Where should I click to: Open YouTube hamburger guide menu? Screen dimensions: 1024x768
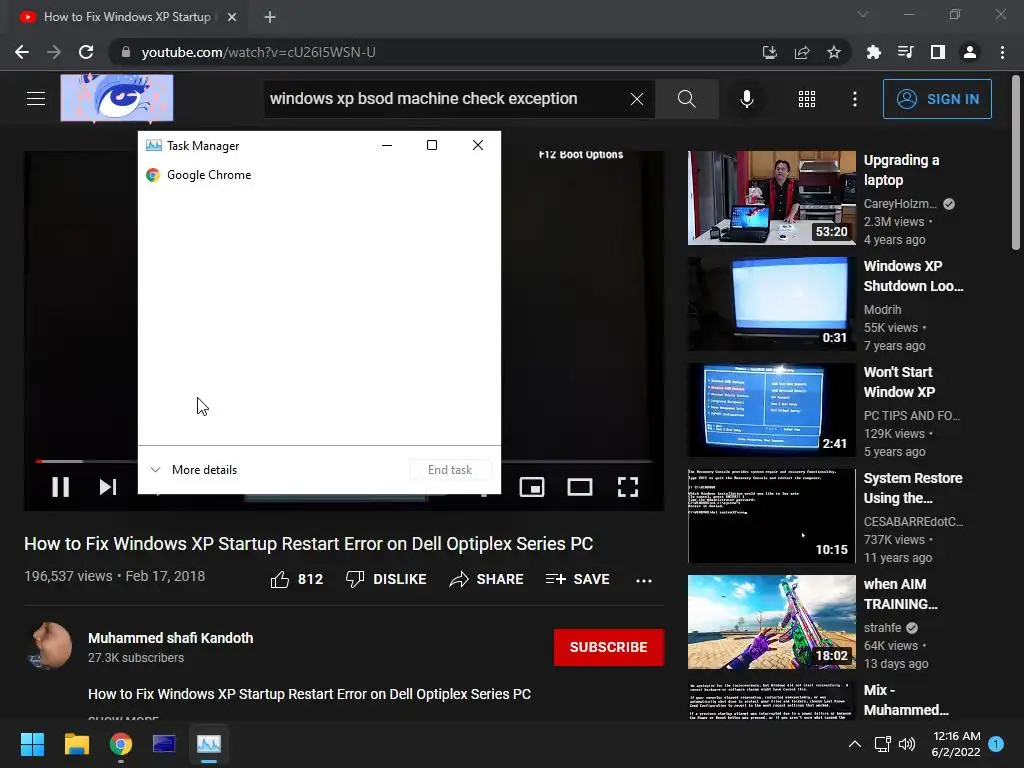pyautogui.click(x=36, y=99)
